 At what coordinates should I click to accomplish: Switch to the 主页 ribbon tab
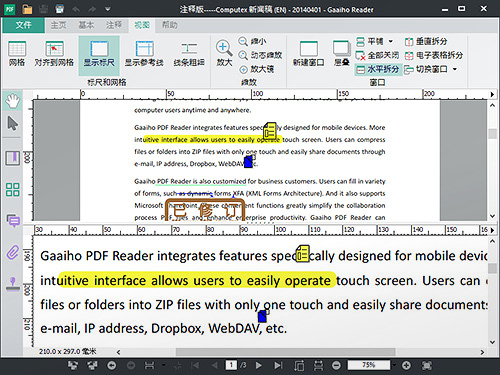(x=59, y=25)
